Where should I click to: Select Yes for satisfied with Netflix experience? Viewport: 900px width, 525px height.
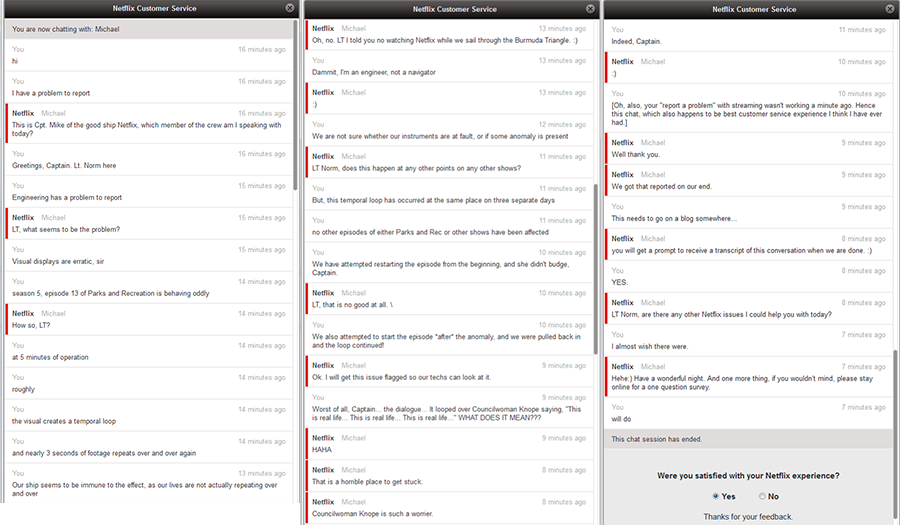[715, 496]
